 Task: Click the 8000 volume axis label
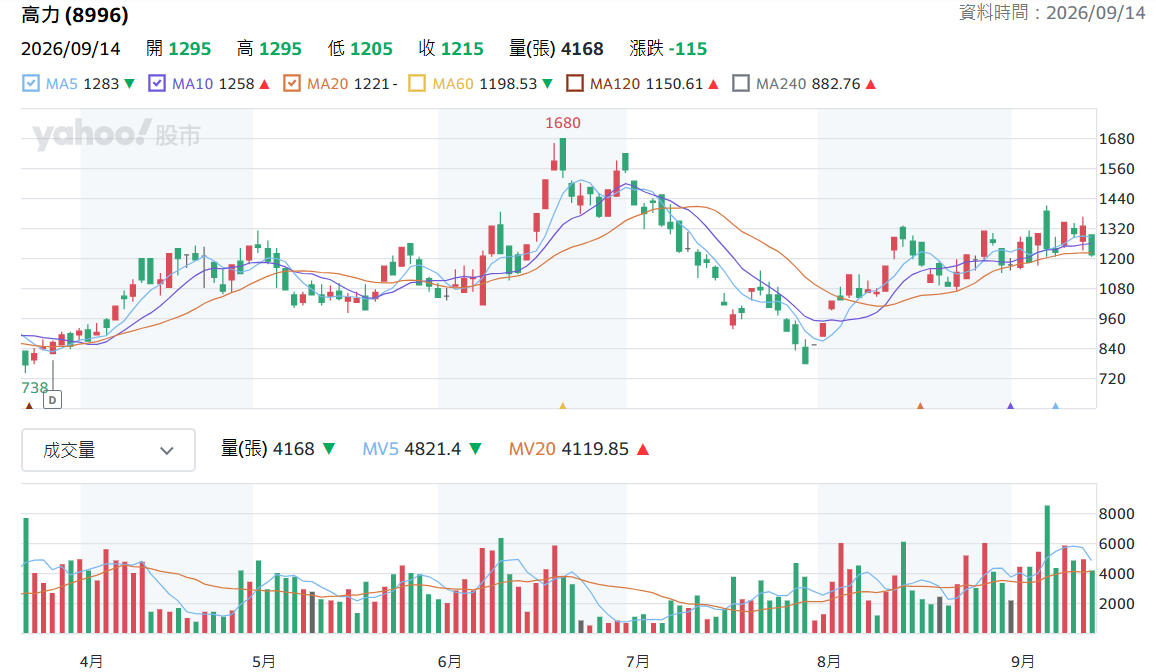(x=1116, y=514)
